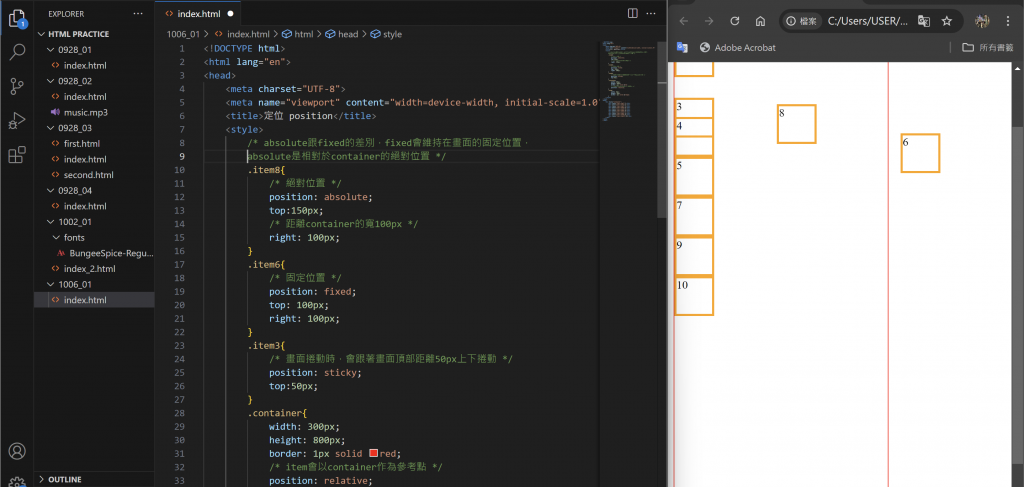The width and height of the screenshot is (1024, 487).
Task: Click box 8 in the browser page
Action: (796, 123)
